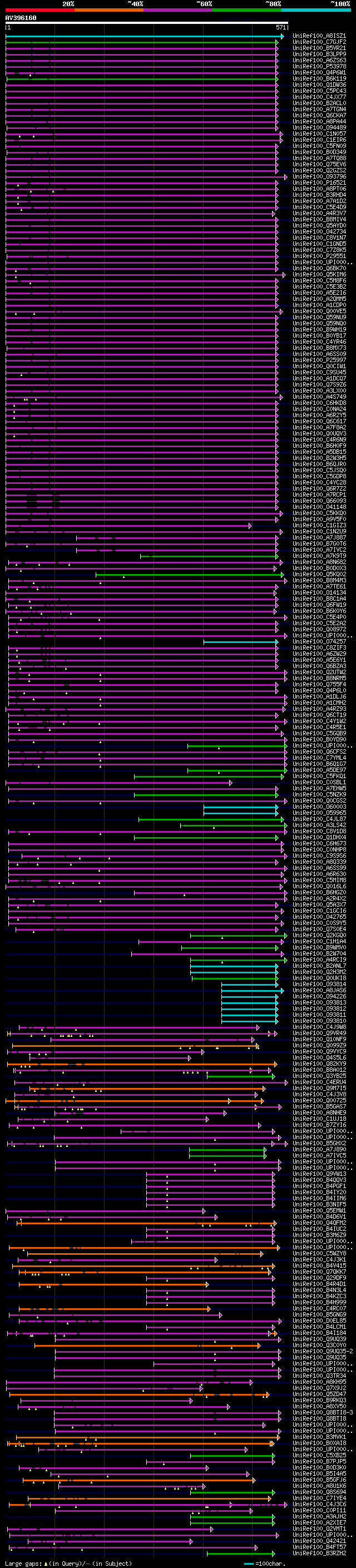The image size is (356, 1568).
Task: Click the cyan alignment bar of UniRef100_A8ISZ1
Action: pos(144,37)
